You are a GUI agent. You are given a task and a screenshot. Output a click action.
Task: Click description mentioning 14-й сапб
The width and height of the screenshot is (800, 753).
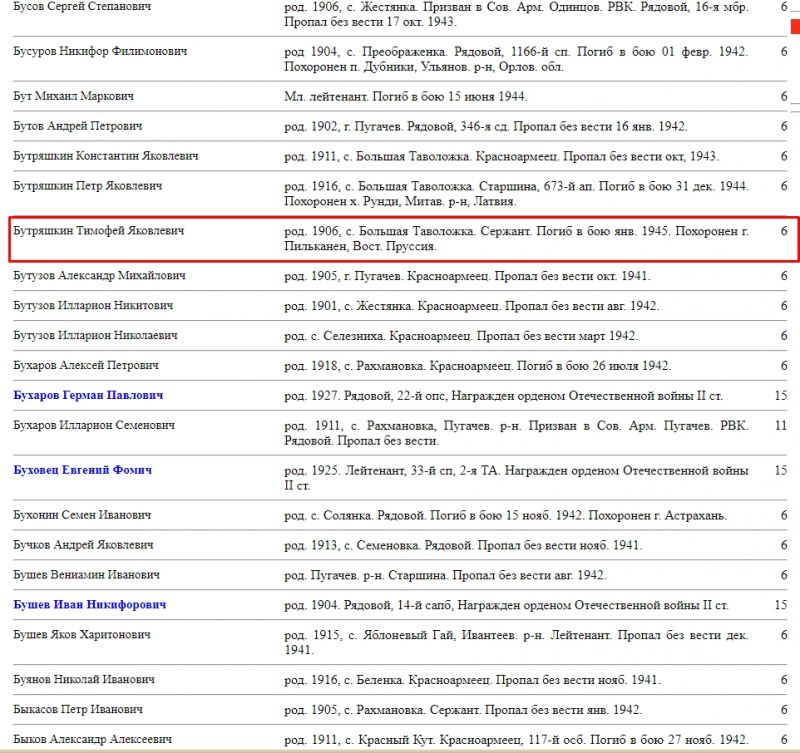tap(507, 605)
